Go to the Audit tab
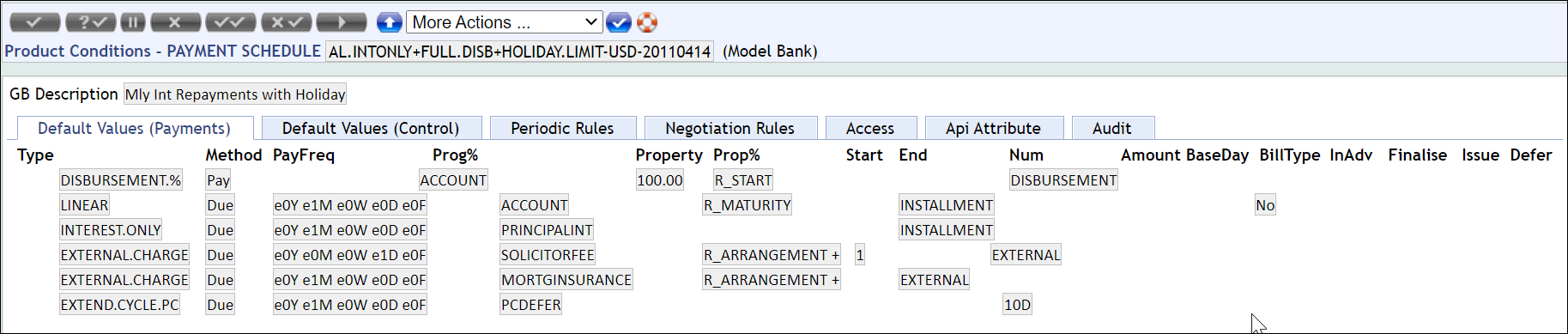The width and height of the screenshot is (1568, 334). 1112,128
